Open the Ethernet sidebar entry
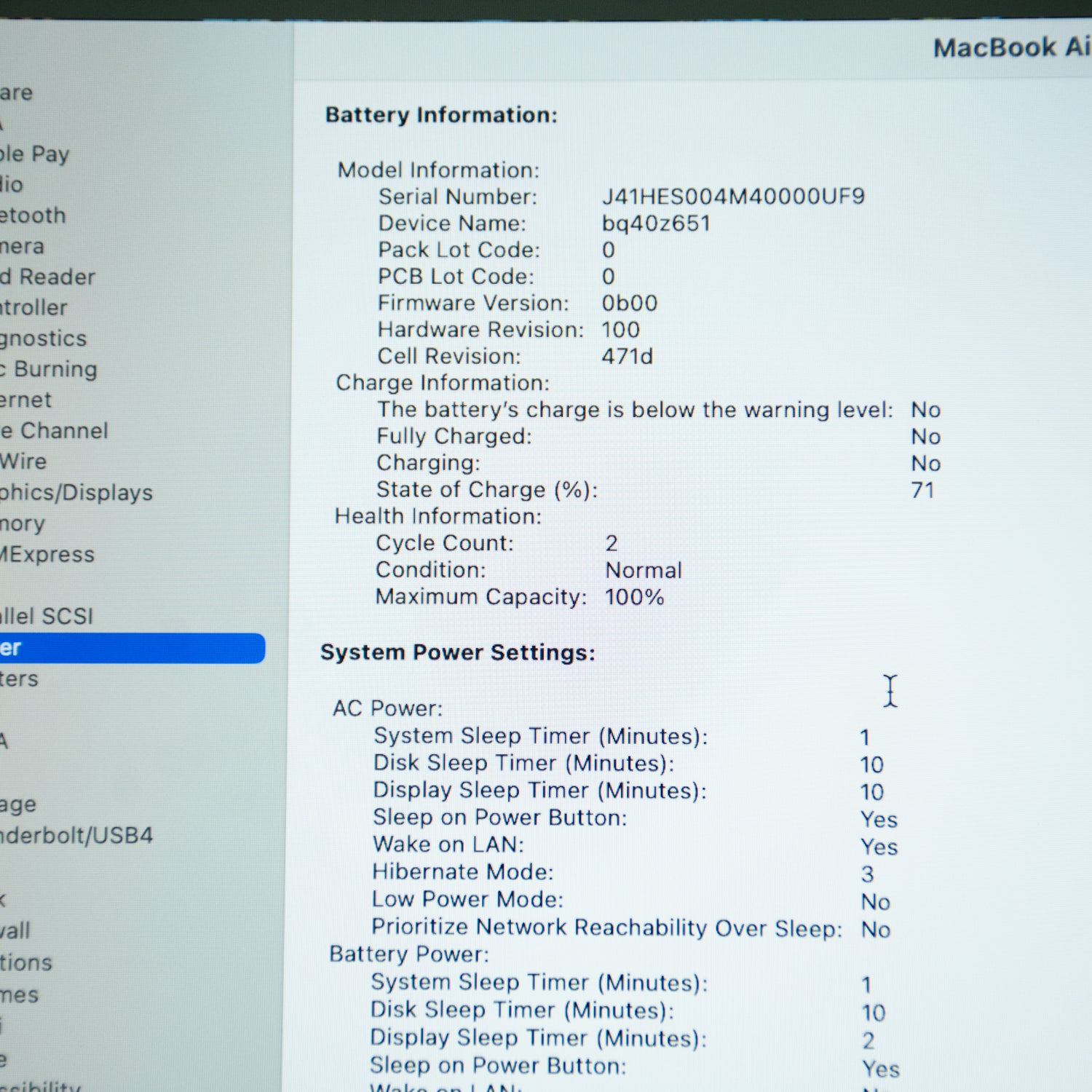This screenshot has height=1092, width=1092. point(25,400)
